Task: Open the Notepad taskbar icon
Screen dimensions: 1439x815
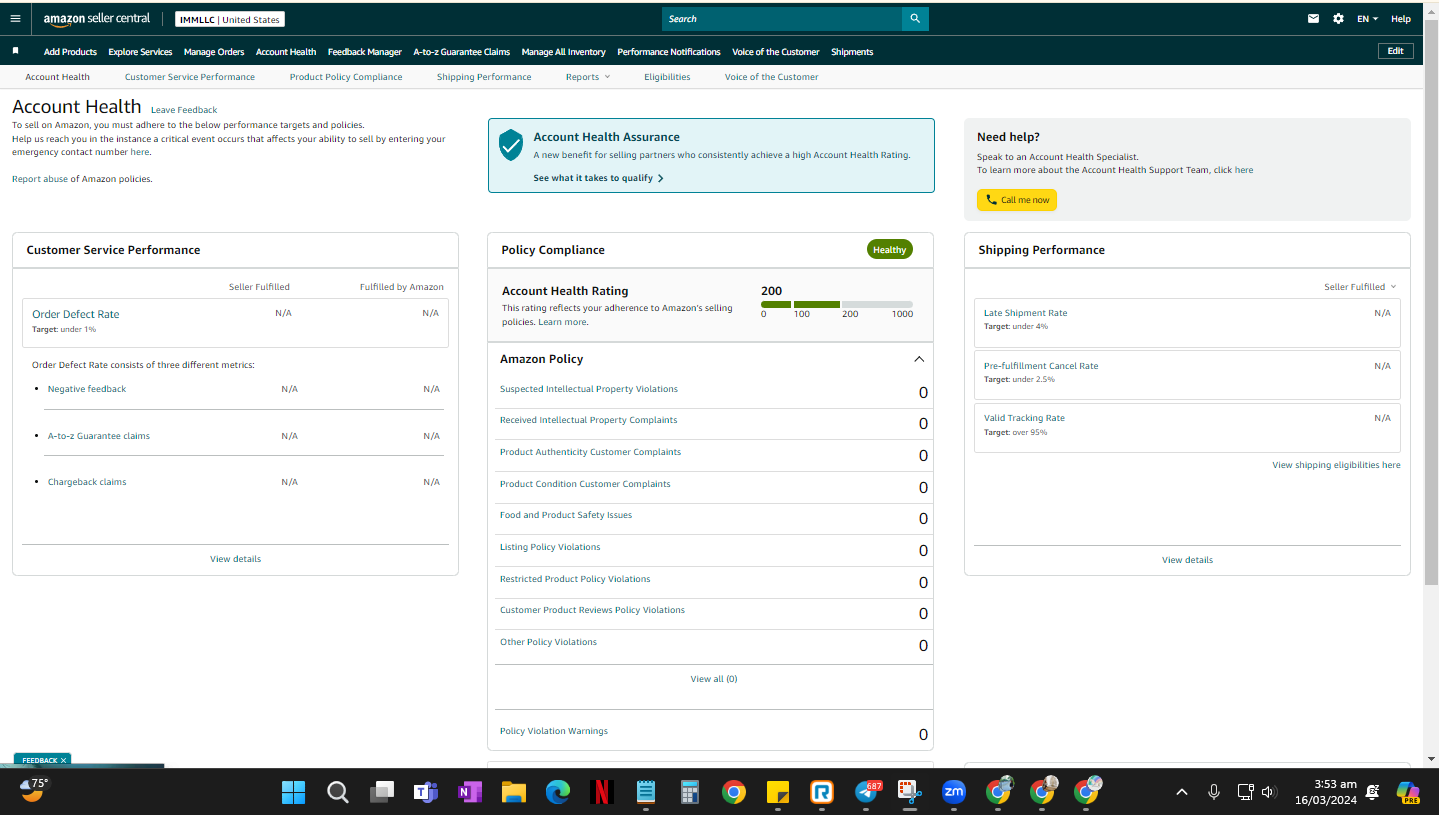Action: pyautogui.click(x=646, y=793)
